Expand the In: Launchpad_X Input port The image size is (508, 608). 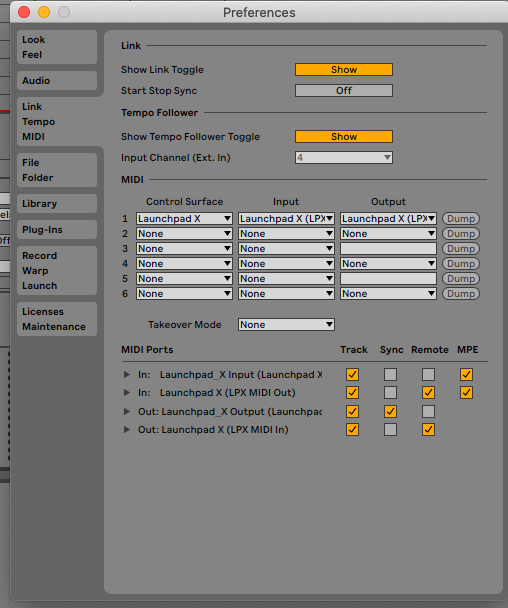click(126, 375)
